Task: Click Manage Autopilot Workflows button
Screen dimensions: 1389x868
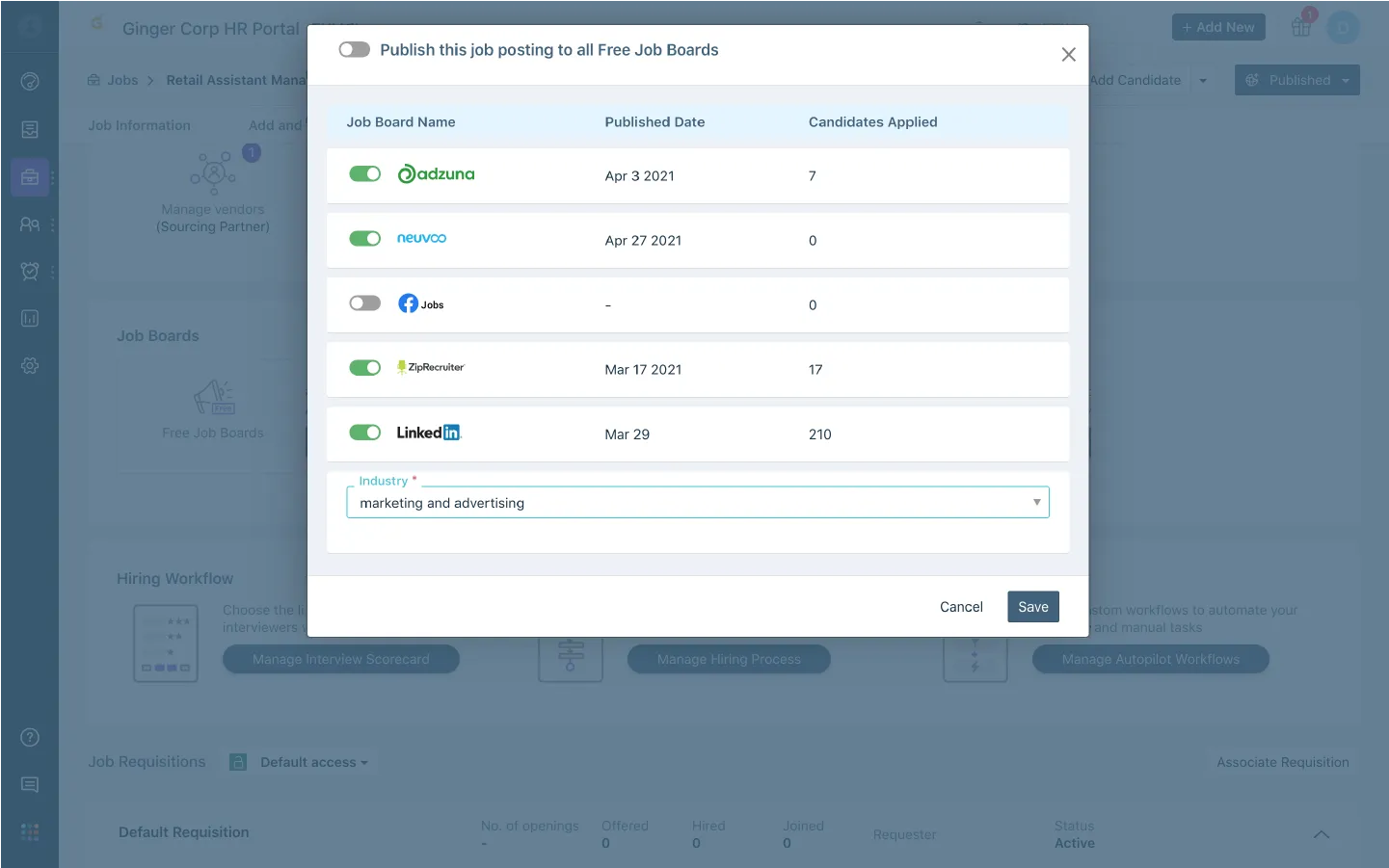Action: [x=1150, y=659]
